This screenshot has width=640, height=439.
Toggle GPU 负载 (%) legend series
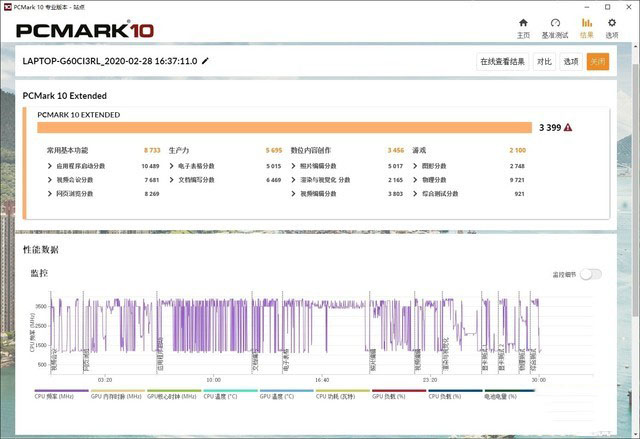click(x=399, y=394)
